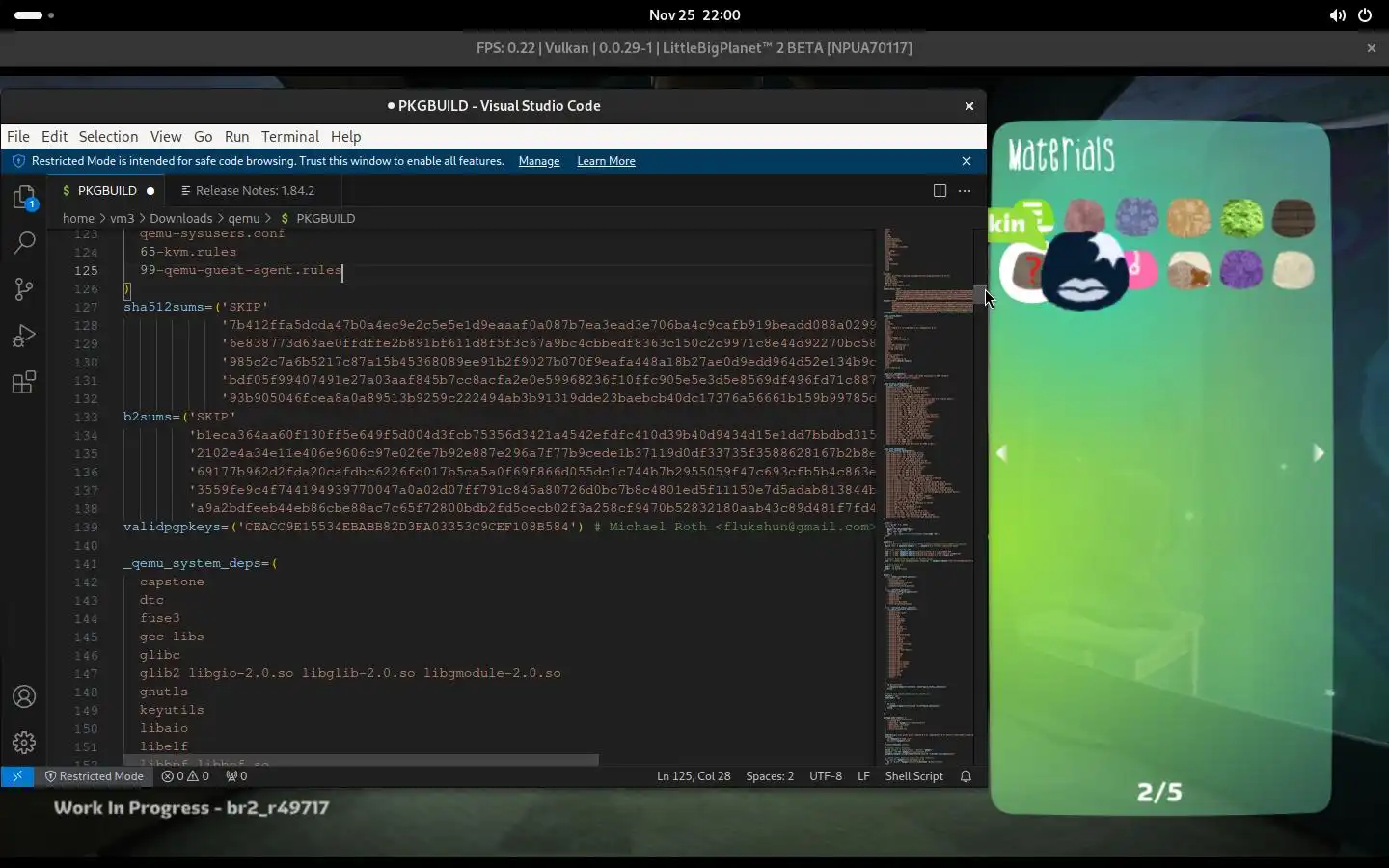The width and height of the screenshot is (1389, 868).
Task: Switch to Release Notes: 1.84.2 tab
Action: [x=255, y=191]
